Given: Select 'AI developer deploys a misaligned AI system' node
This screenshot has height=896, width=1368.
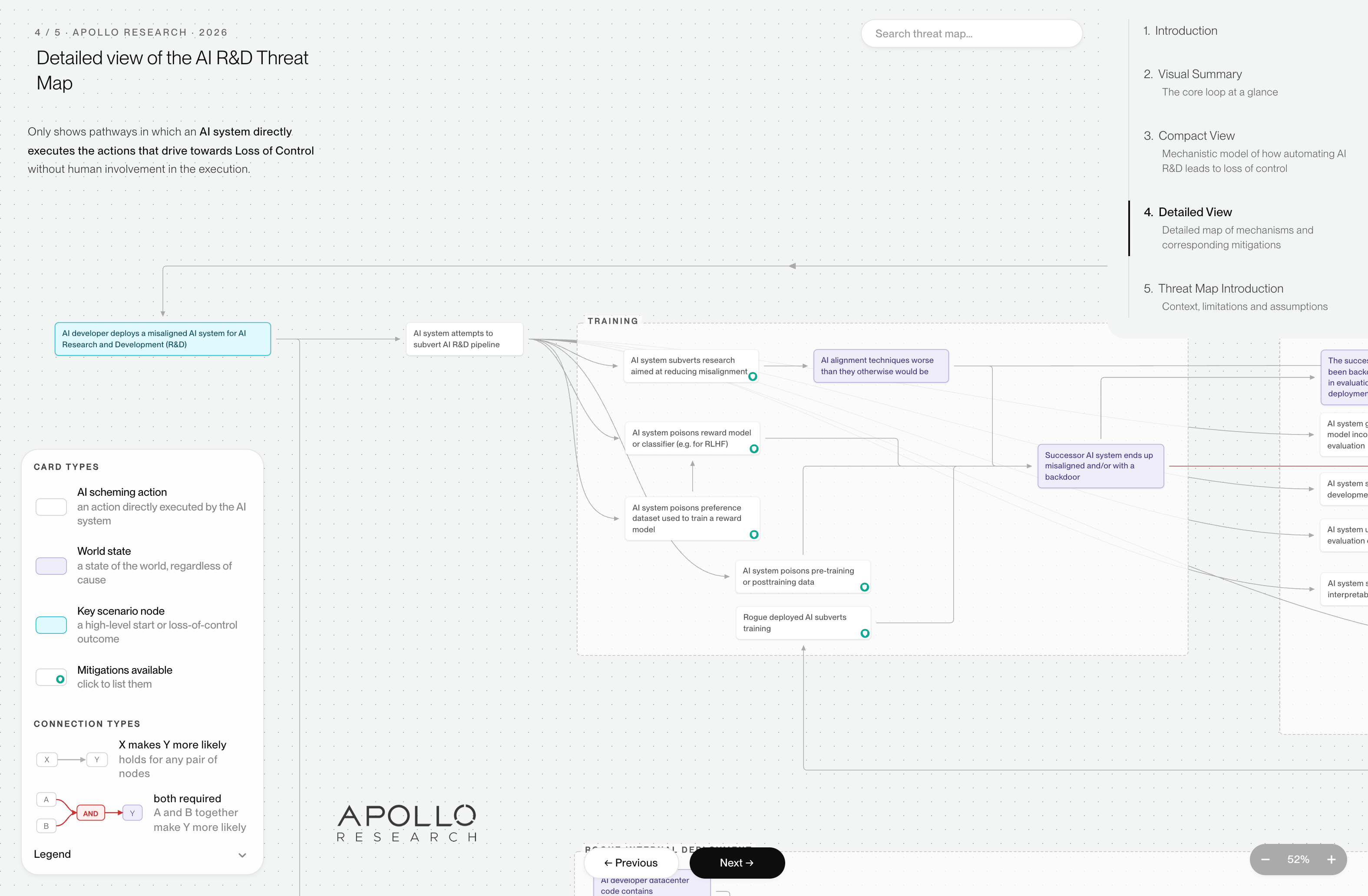Looking at the screenshot, I should (163, 339).
